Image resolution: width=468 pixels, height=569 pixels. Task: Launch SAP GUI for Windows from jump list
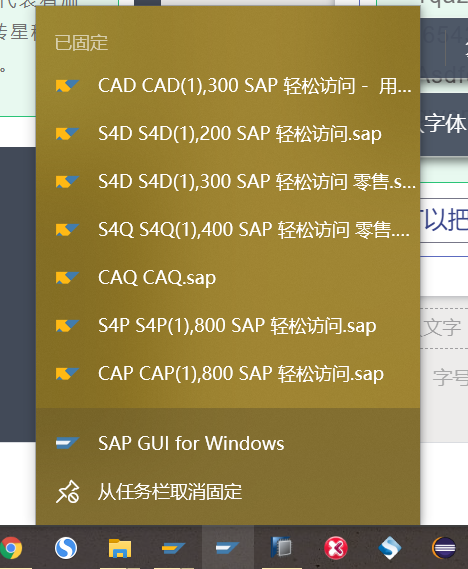click(228, 443)
